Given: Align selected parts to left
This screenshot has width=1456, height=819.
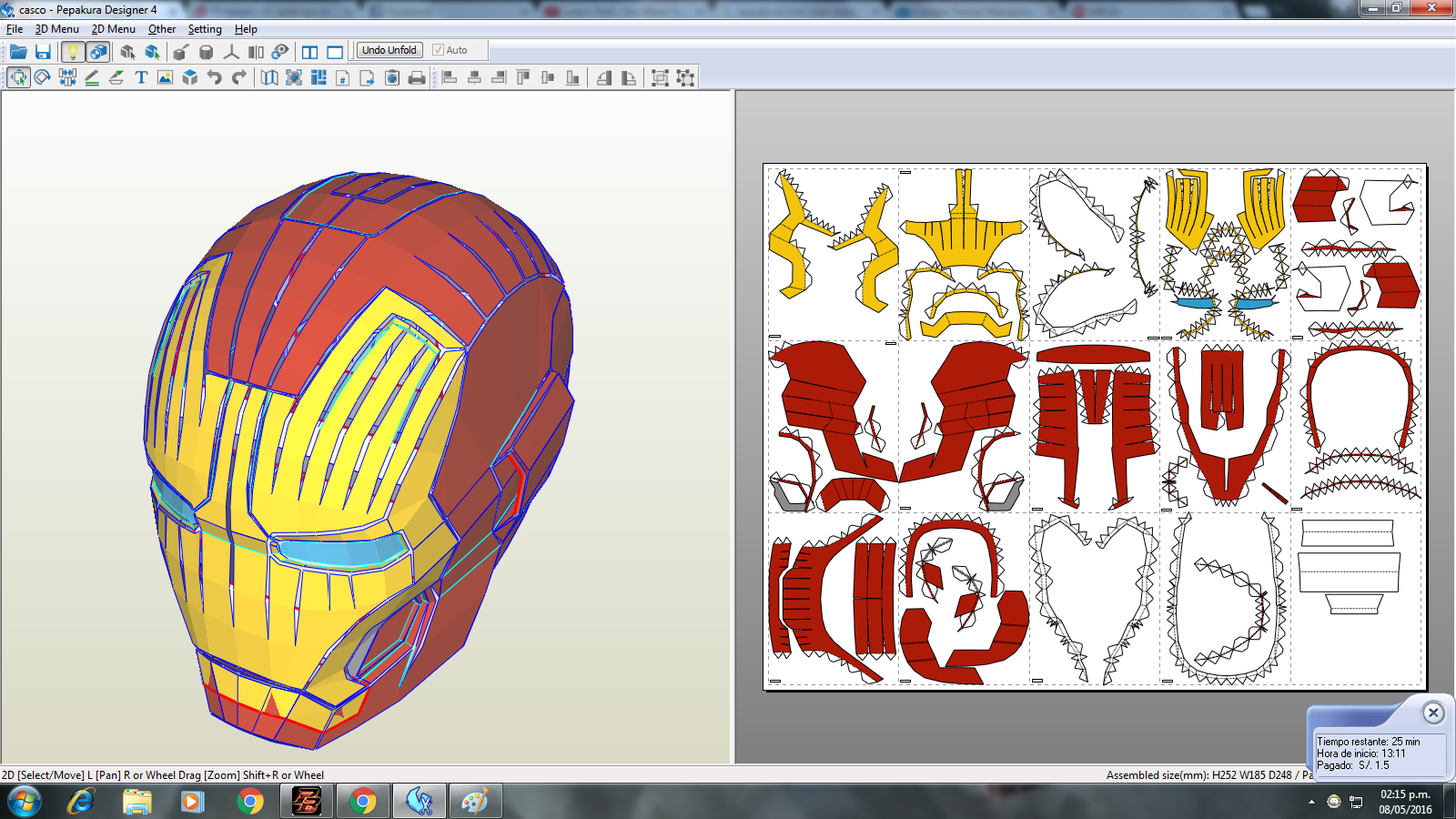Looking at the screenshot, I should pyautogui.click(x=450, y=77).
